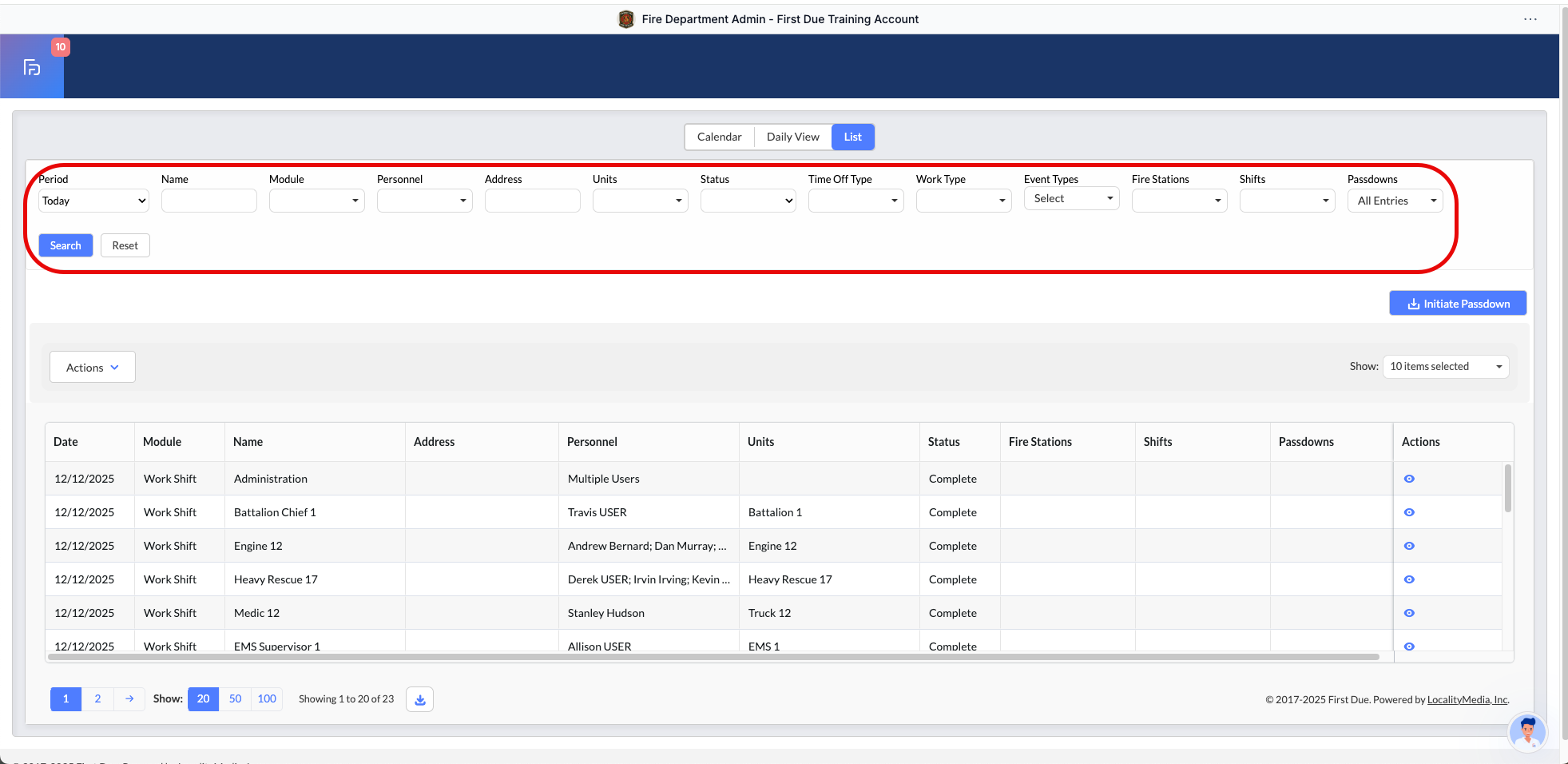View the Administration row eye icon
The image size is (1568, 764).
coord(1409,479)
